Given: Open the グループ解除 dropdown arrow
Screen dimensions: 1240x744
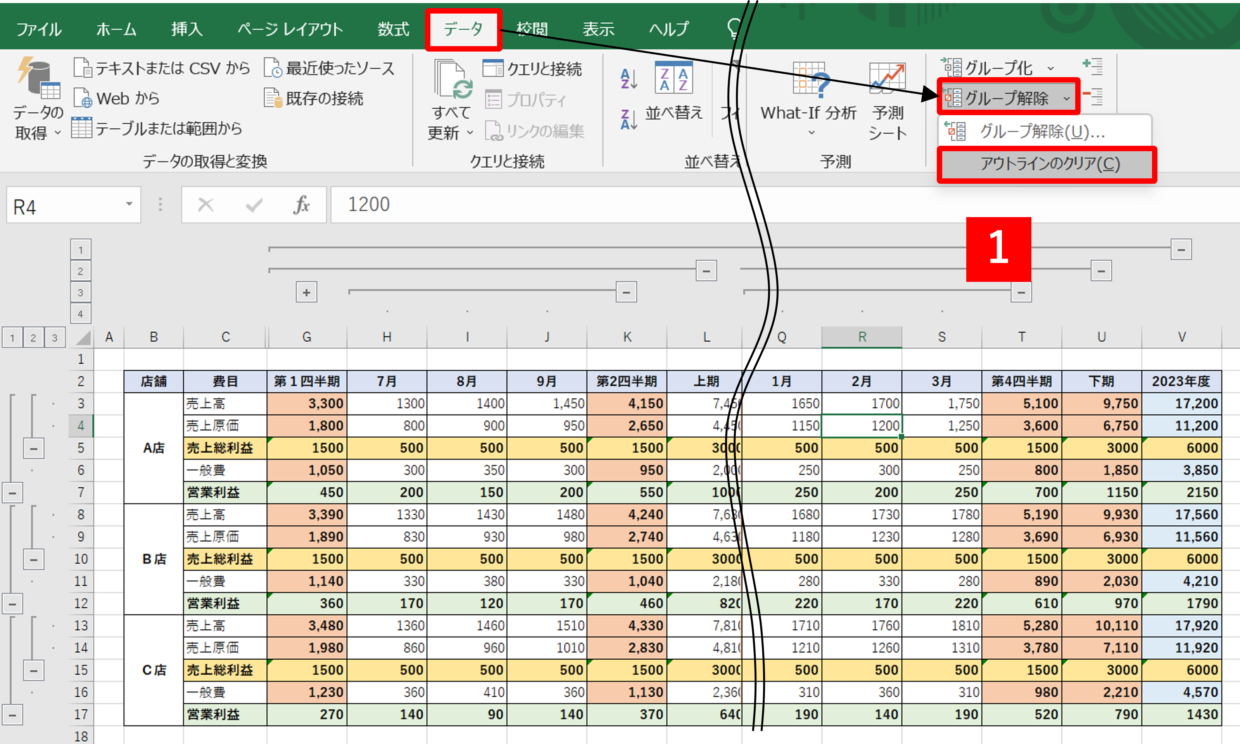Looking at the screenshot, I should 1067,98.
